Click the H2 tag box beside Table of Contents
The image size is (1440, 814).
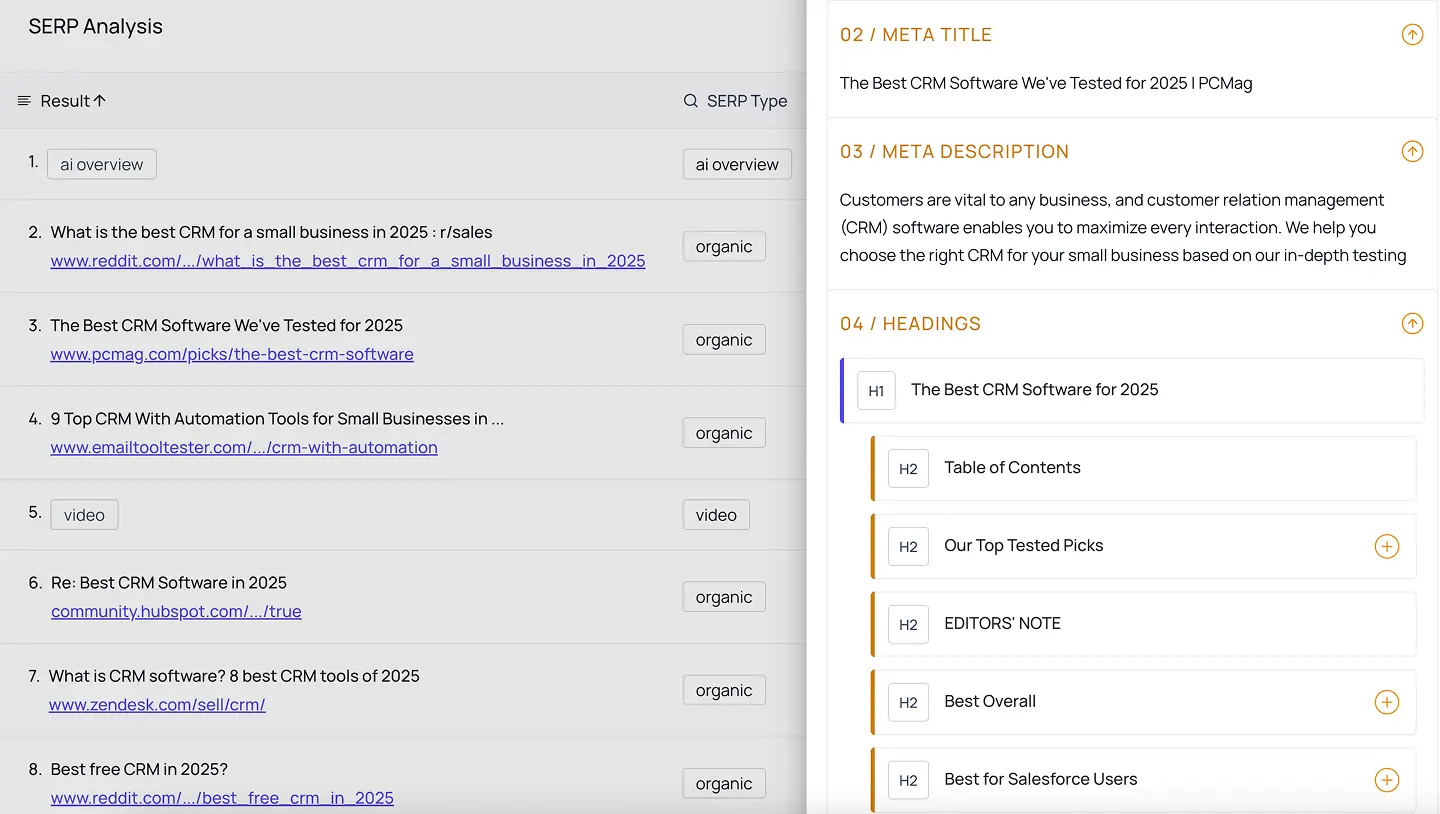(x=908, y=469)
